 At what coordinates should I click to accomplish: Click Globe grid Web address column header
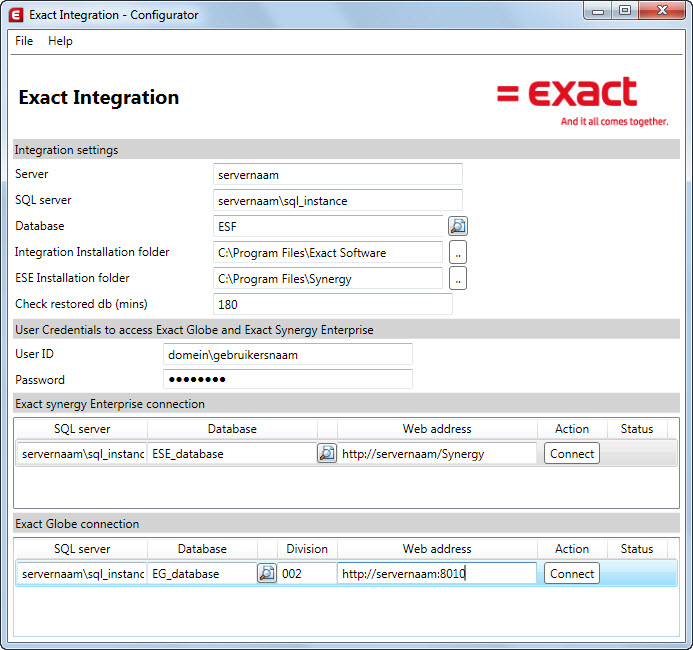(x=437, y=549)
